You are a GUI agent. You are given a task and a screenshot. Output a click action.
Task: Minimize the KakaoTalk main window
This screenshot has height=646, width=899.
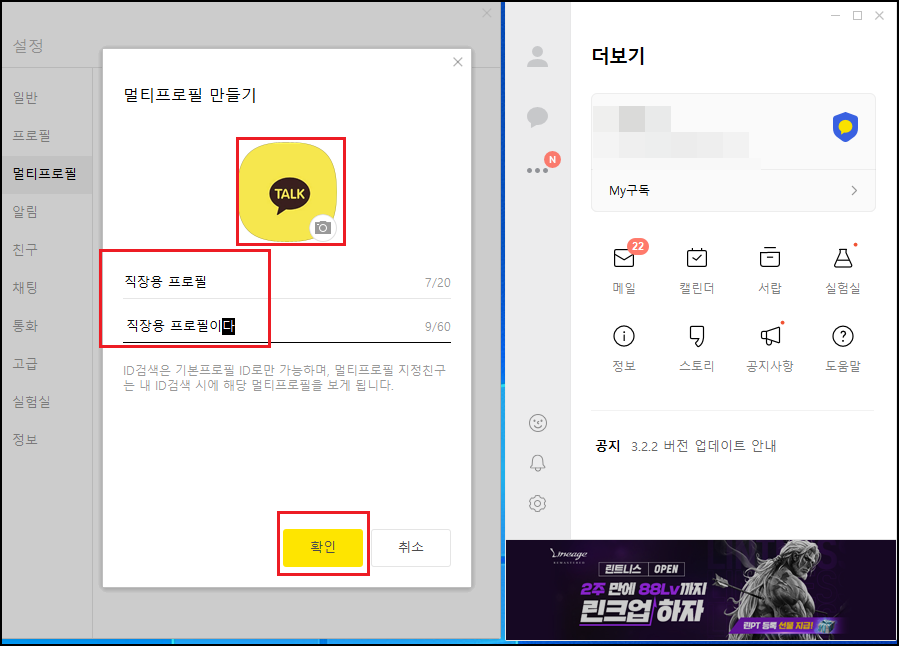click(x=835, y=15)
